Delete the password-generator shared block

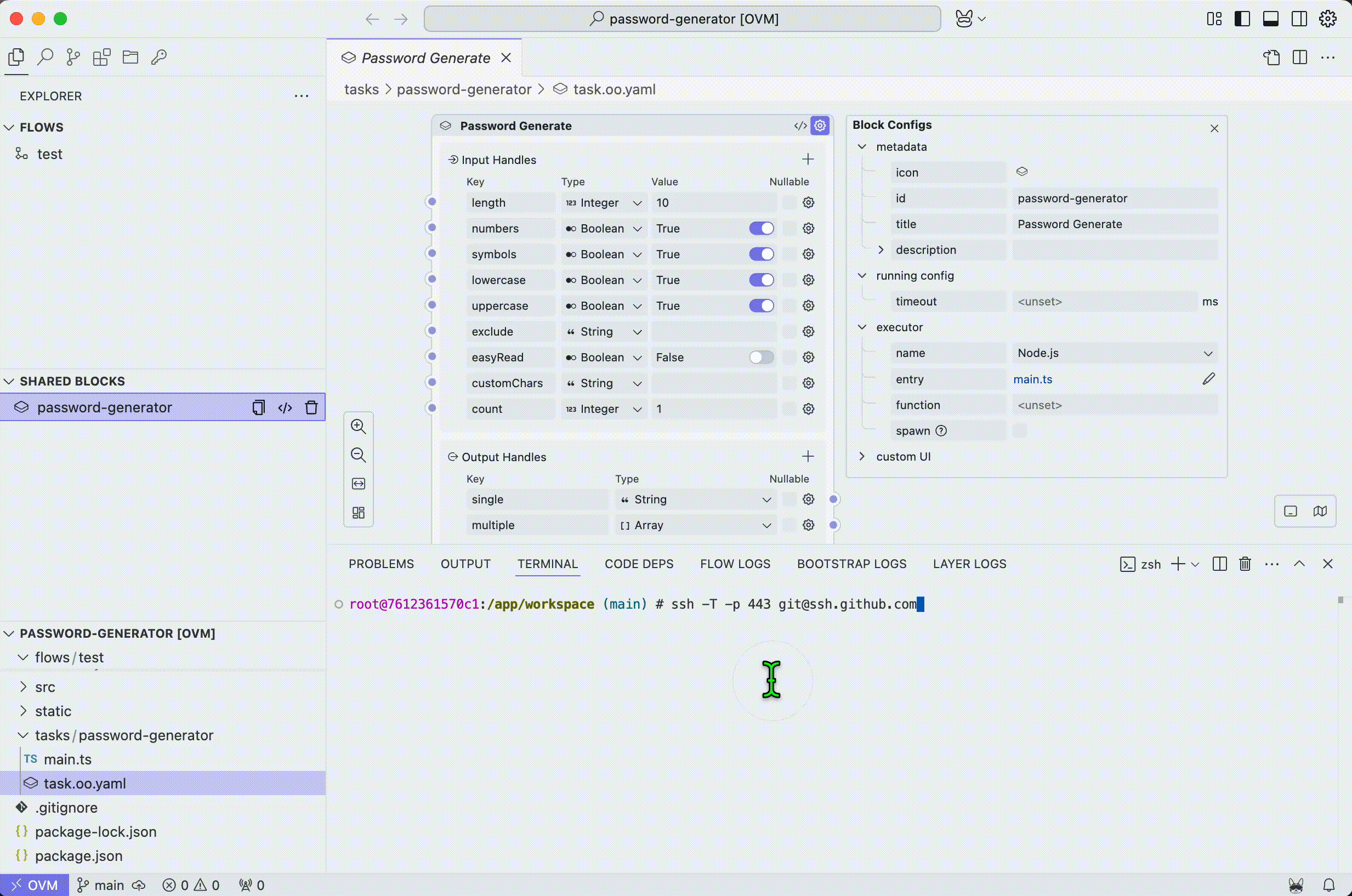click(311, 407)
